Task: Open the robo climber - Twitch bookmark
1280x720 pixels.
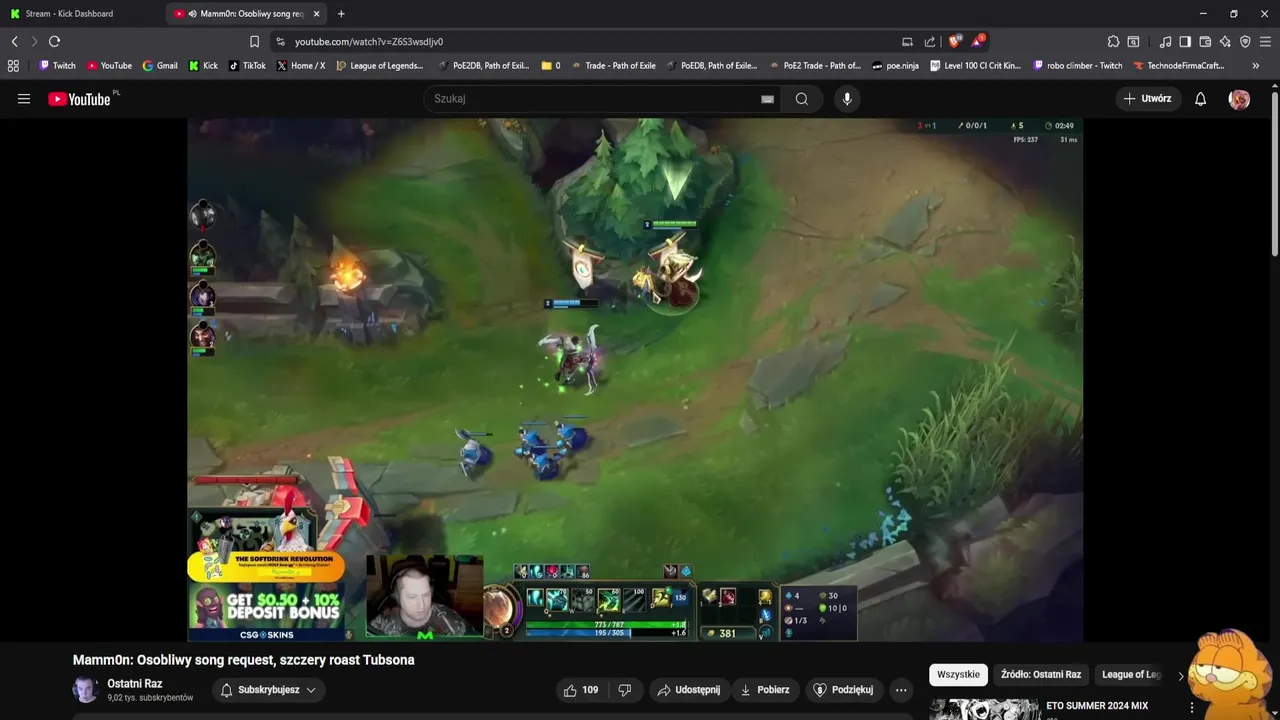Action: 1077,65
